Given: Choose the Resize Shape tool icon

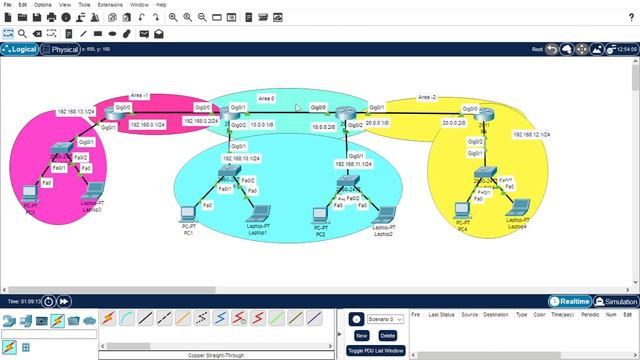Looking at the screenshot, I should [x=51, y=33].
